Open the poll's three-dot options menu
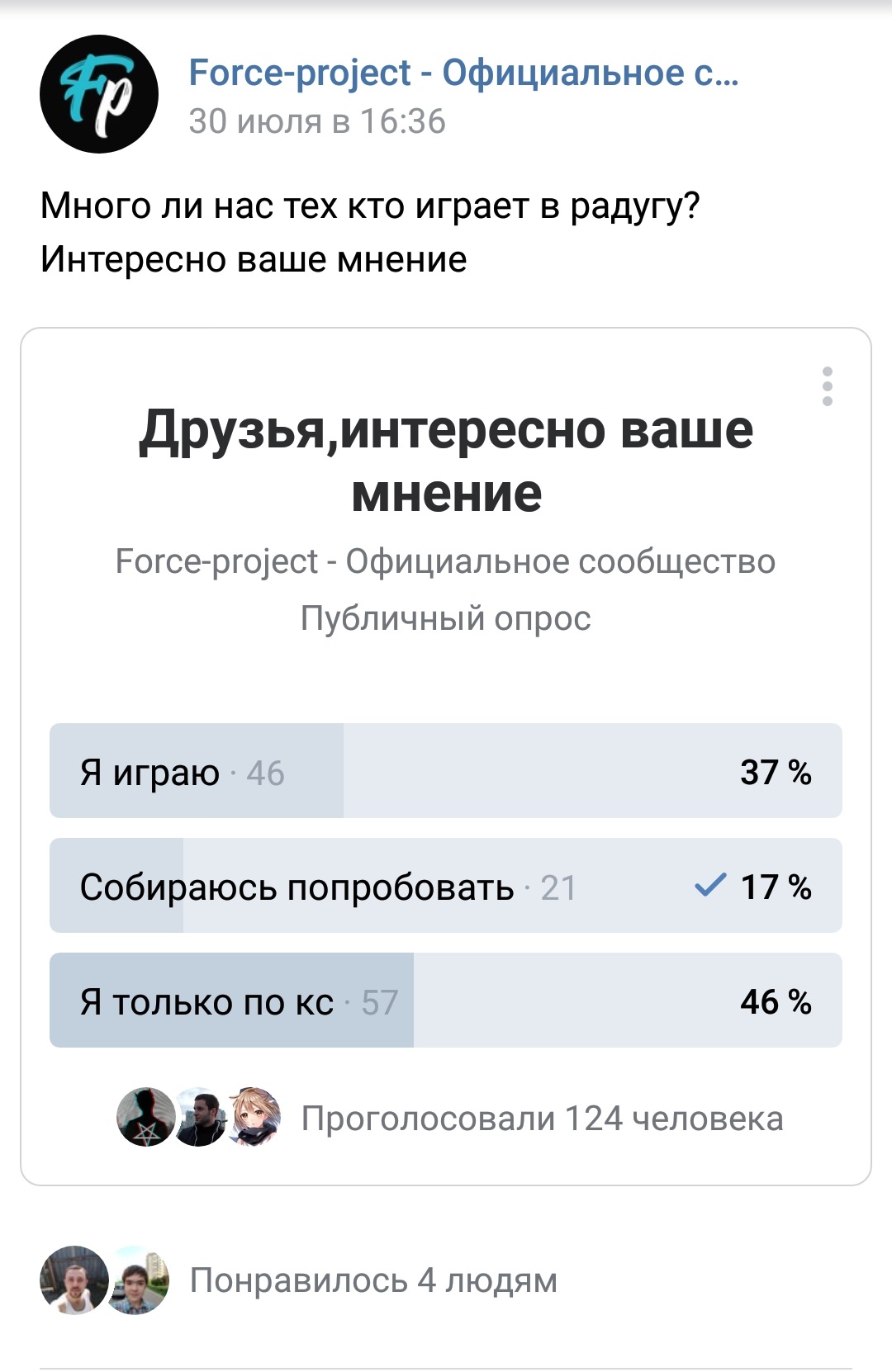 827,386
